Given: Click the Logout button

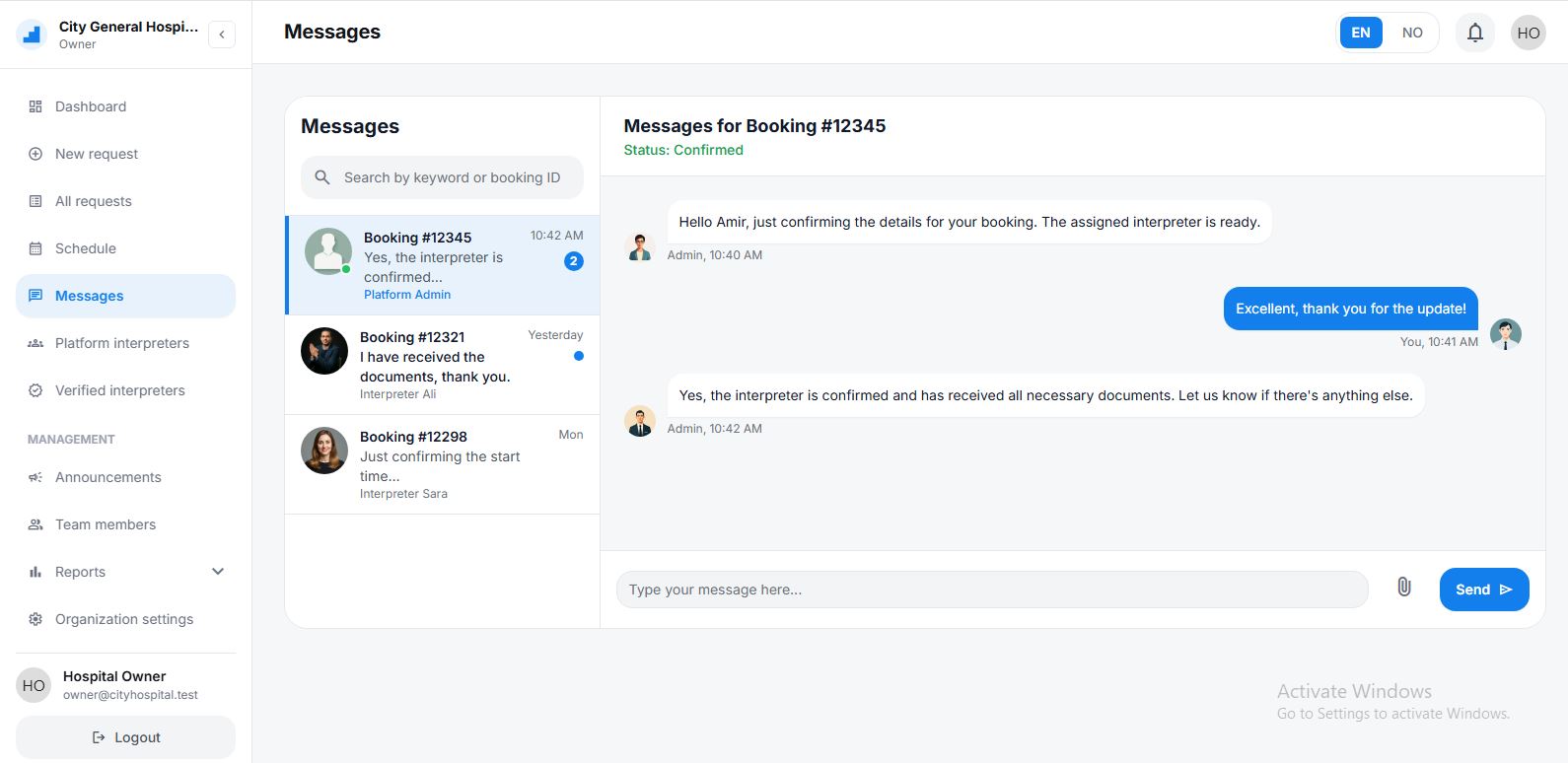Looking at the screenshot, I should 125,737.
